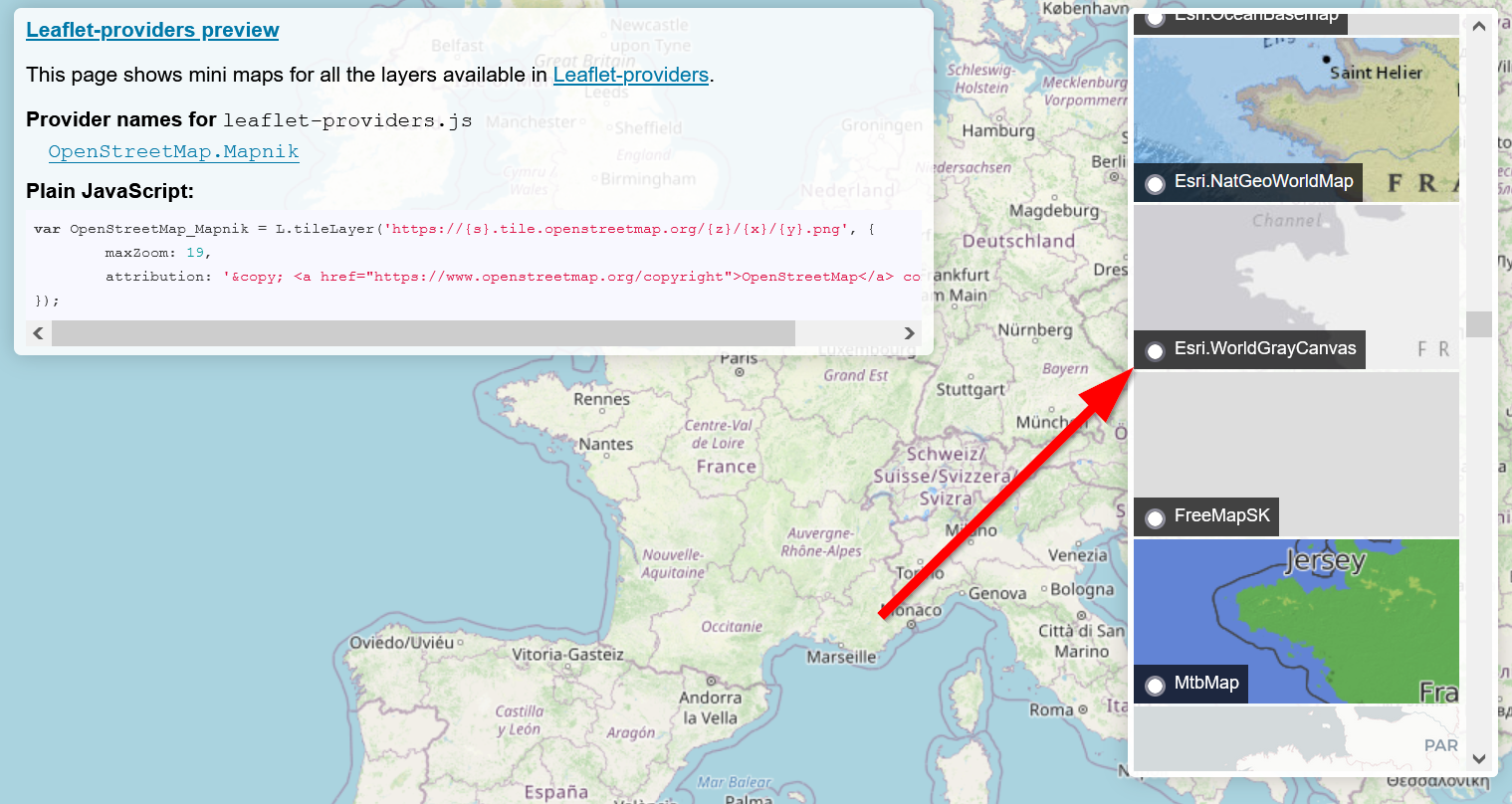Open the Leaflet-providers preview title link
This screenshot has width=1512, height=804.
(152, 30)
